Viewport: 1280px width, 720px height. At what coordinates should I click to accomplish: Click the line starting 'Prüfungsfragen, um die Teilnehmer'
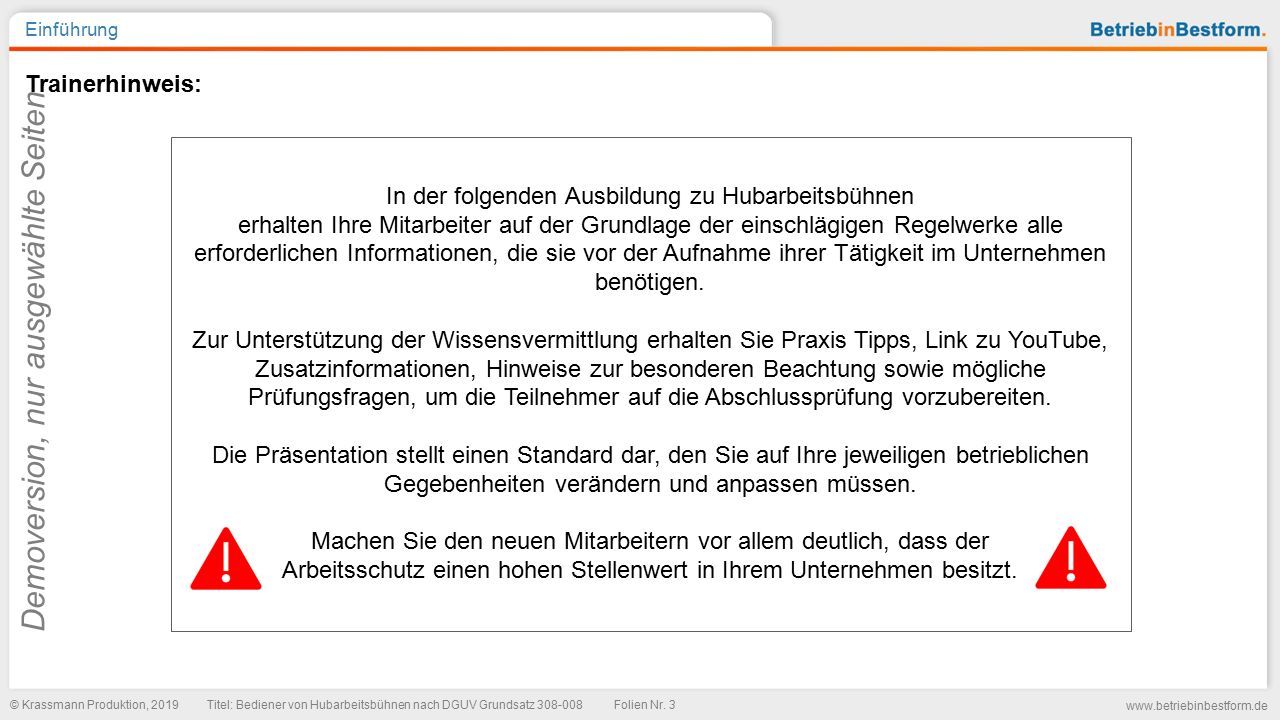650,397
